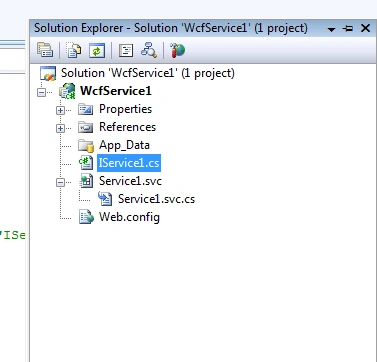Image resolution: width=377 pixels, height=362 pixels.
Task: Toggle the Solution Explorer auto-hide pin
Action: click(x=348, y=29)
